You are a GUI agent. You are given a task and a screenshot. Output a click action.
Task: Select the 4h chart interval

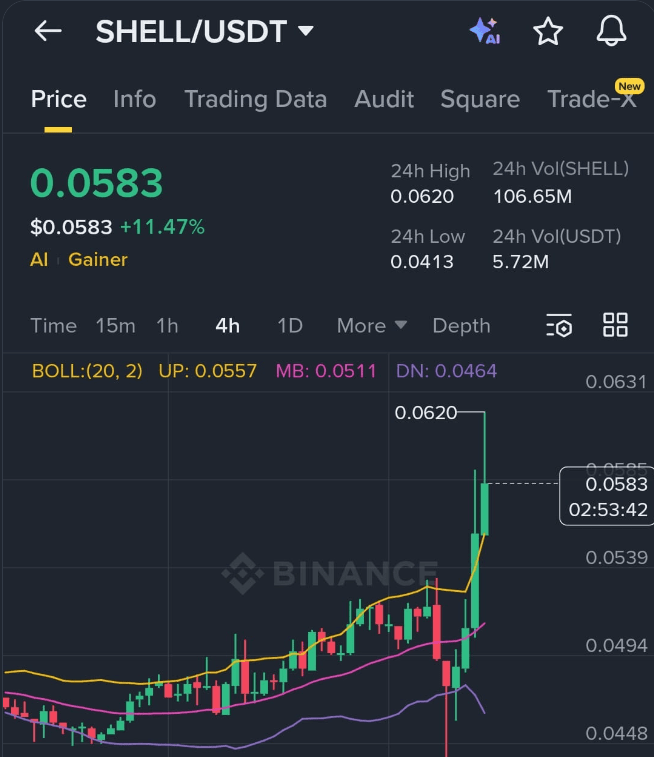click(227, 326)
